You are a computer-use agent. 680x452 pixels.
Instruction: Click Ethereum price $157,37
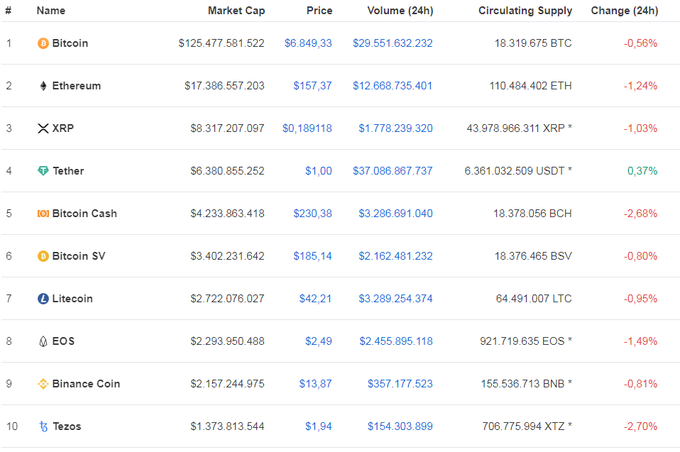coord(312,86)
